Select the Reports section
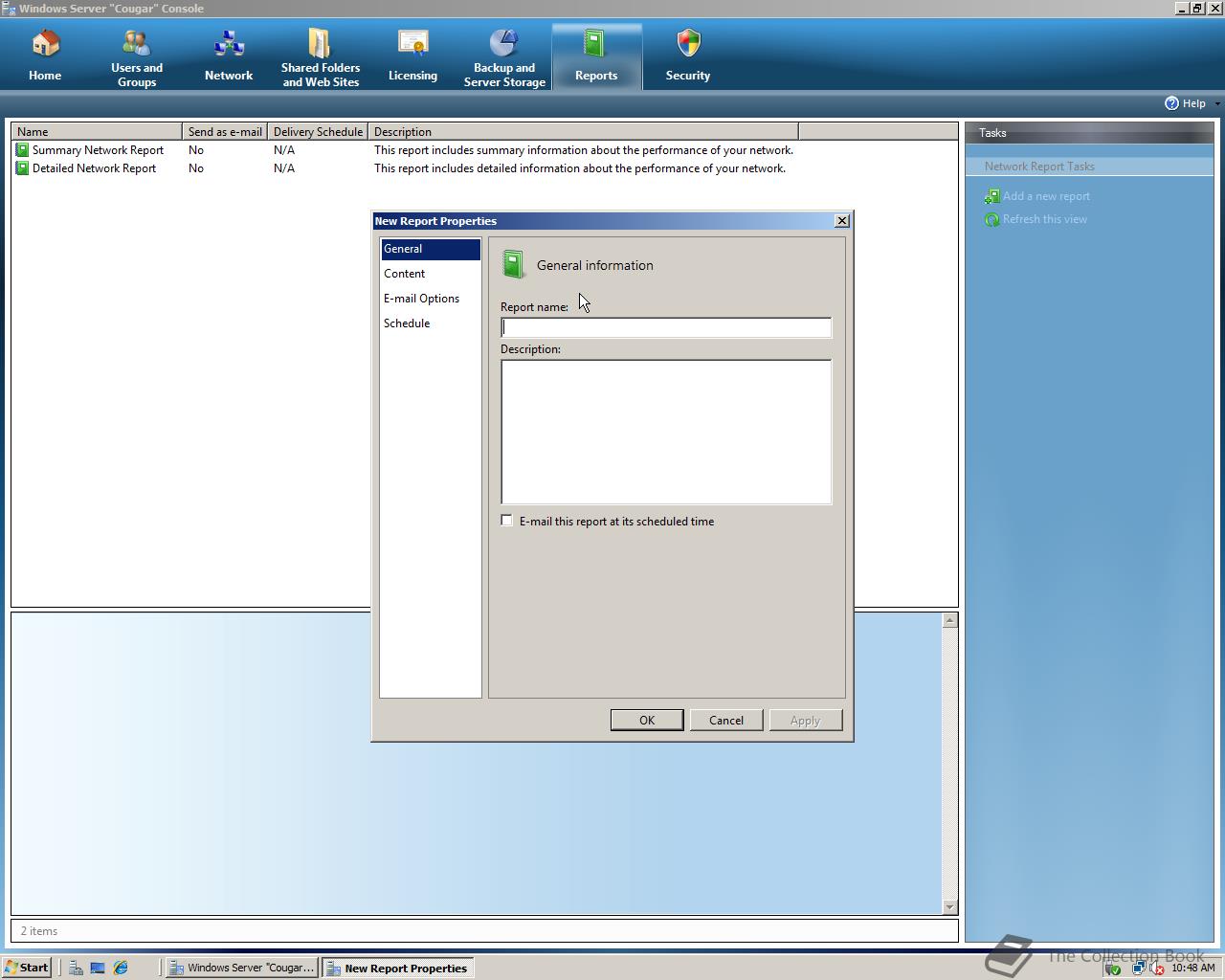 [596, 56]
